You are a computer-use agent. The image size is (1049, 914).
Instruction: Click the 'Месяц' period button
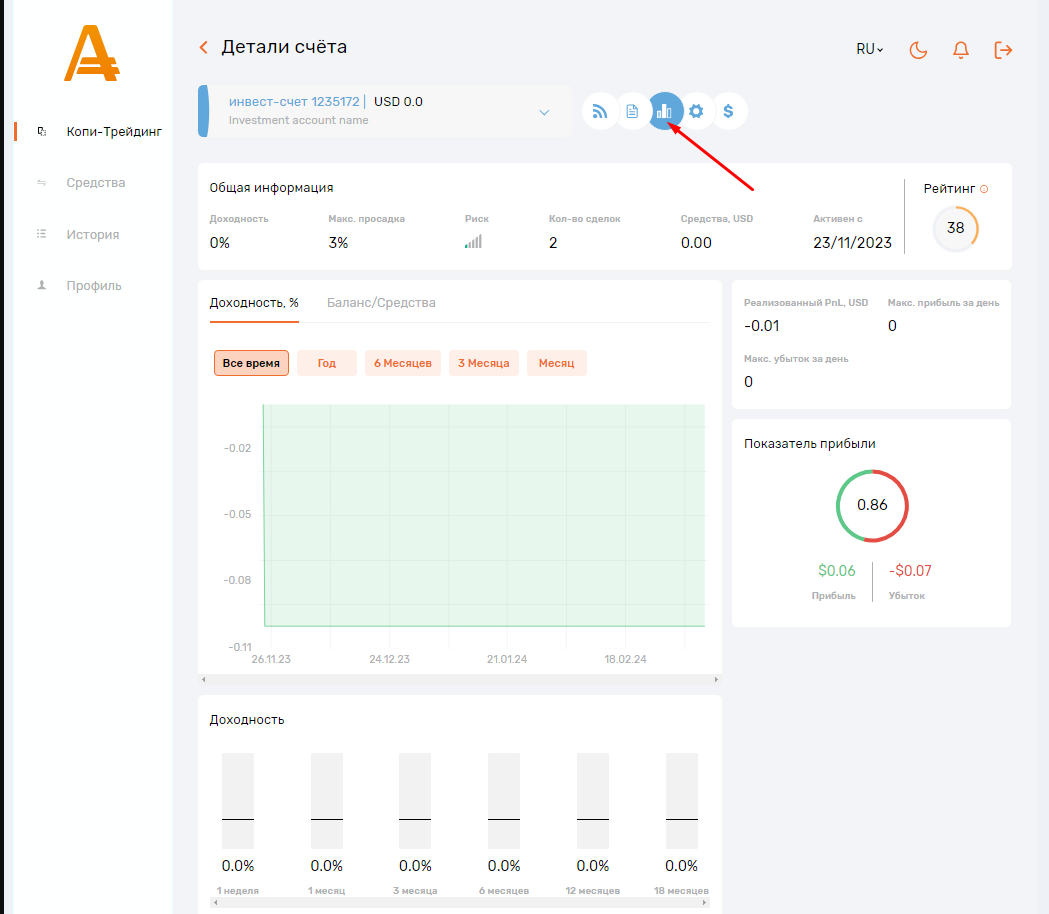(556, 363)
